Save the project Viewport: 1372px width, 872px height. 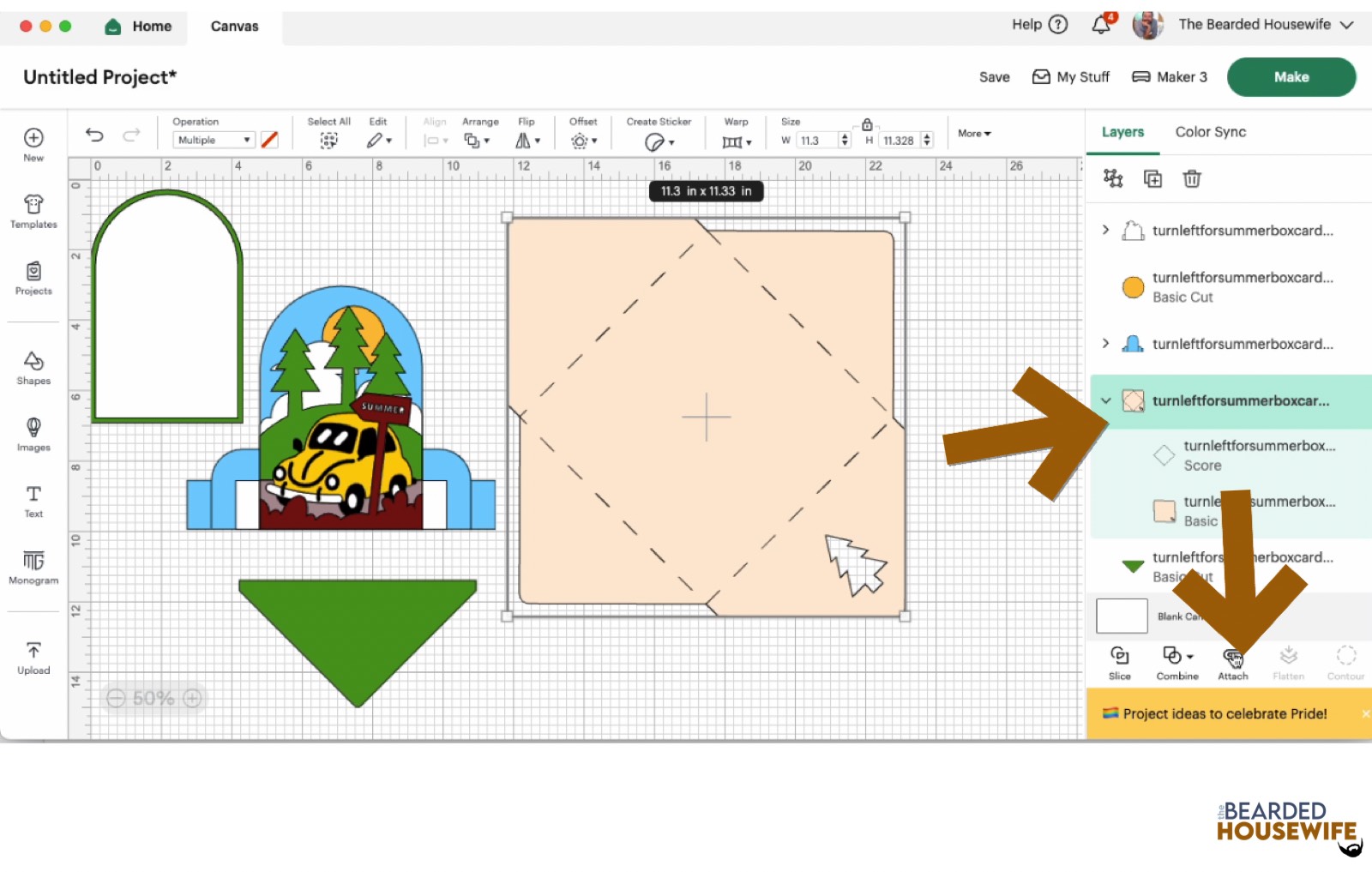(995, 77)
